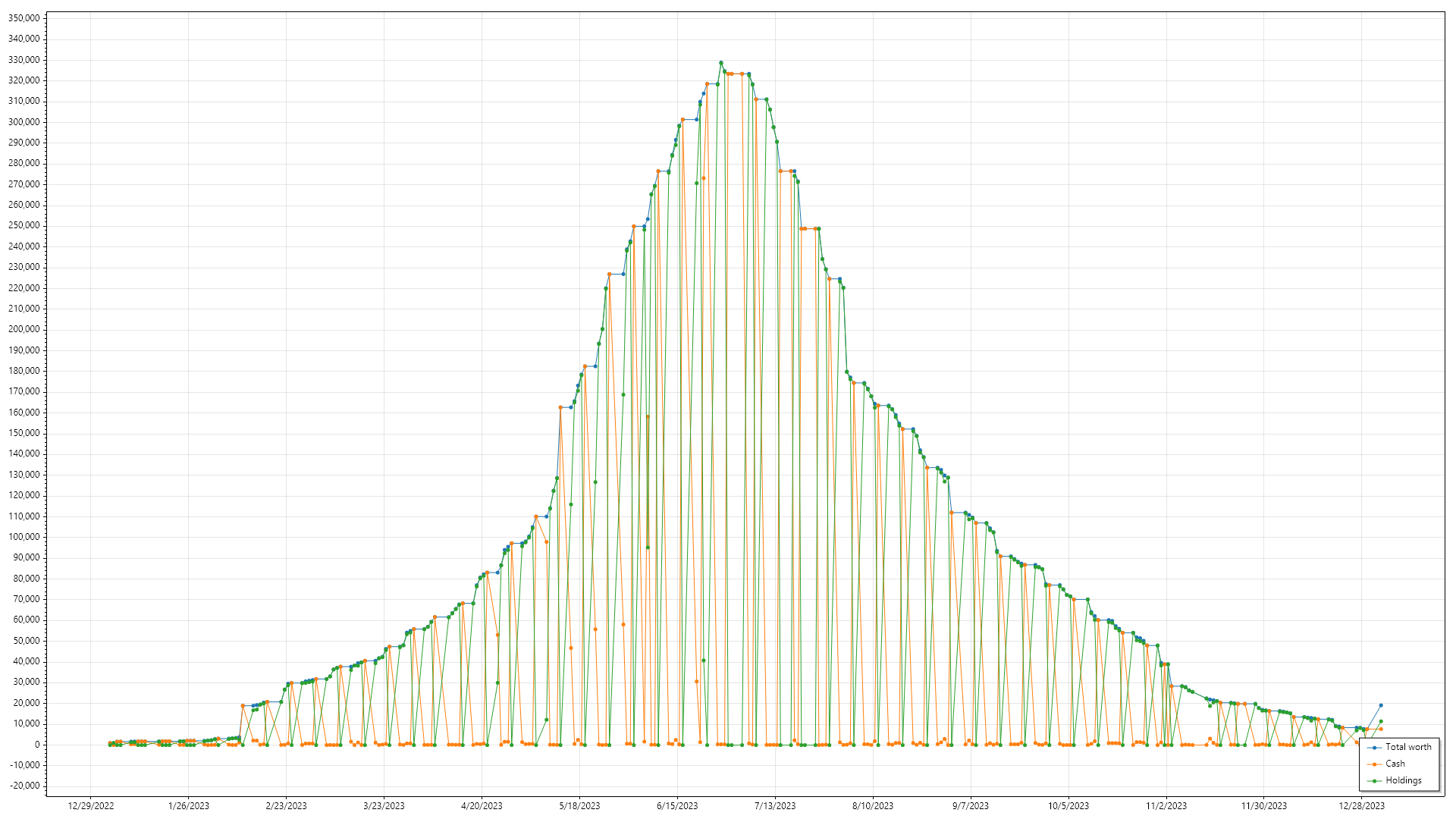Select the 3/23/2023 x-axis label
This screenshot has height=819, width=1456.
click(384, 806)
